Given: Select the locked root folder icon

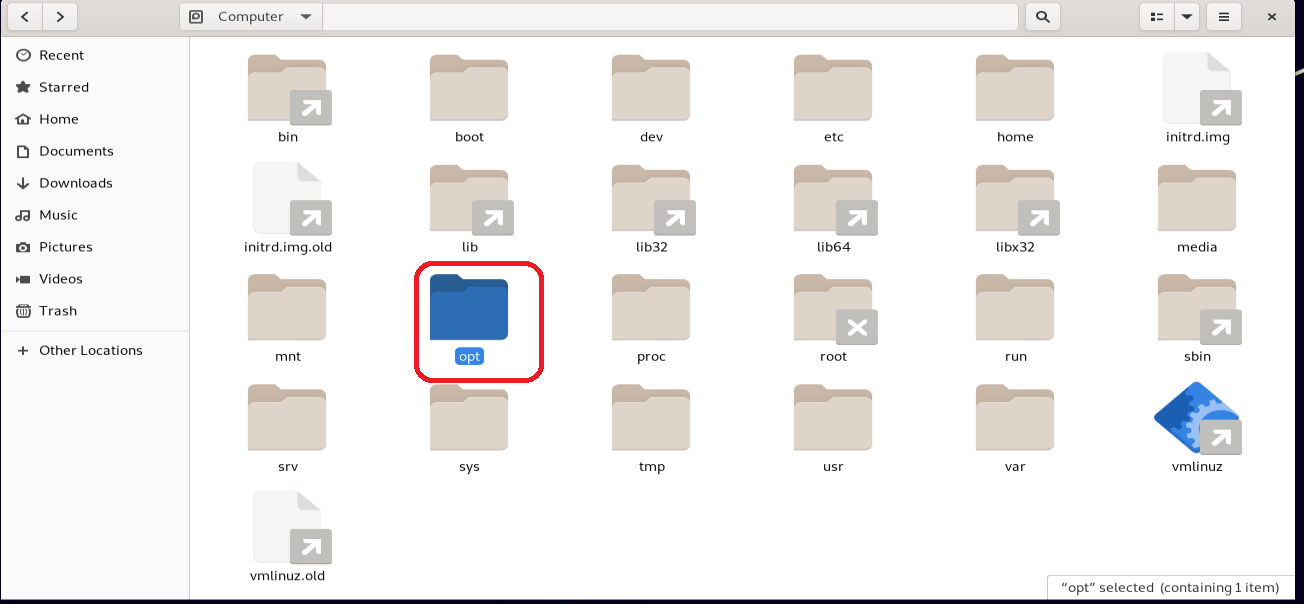Looking at the screenshot, I should 833,308.
